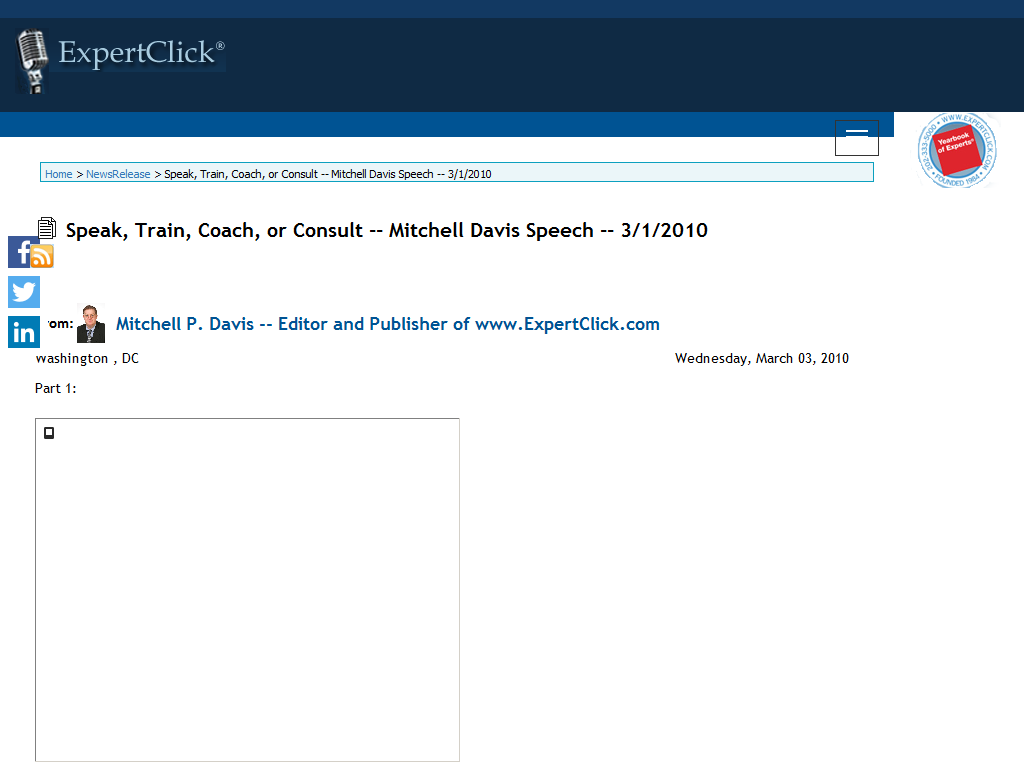The image size is (1024, 768).
Task: Click the ExpertClick microphone logo
Action: pos(32,61)
